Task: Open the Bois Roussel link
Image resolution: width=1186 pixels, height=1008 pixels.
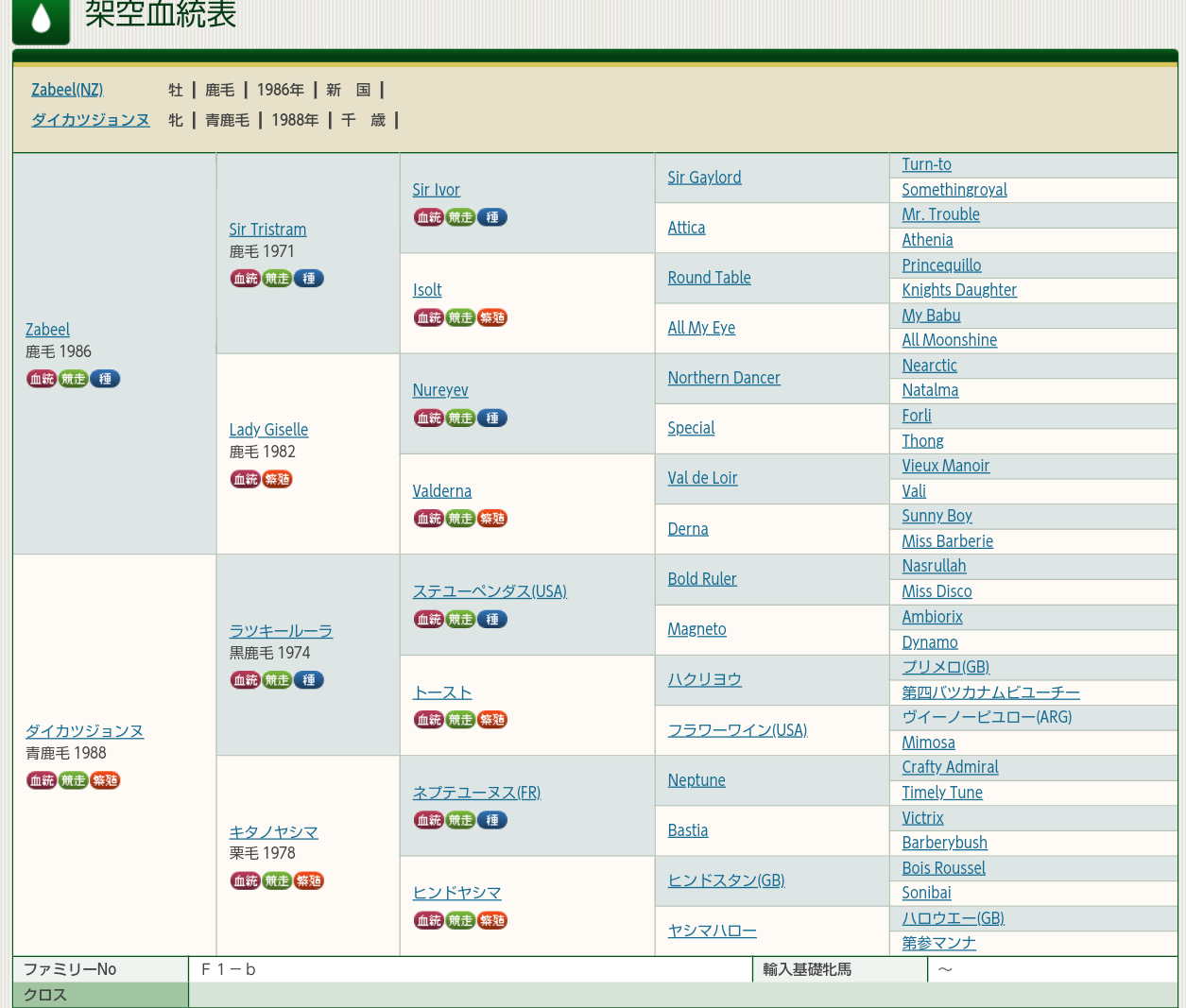Action: pyautogui.click(x=943, y=868)
